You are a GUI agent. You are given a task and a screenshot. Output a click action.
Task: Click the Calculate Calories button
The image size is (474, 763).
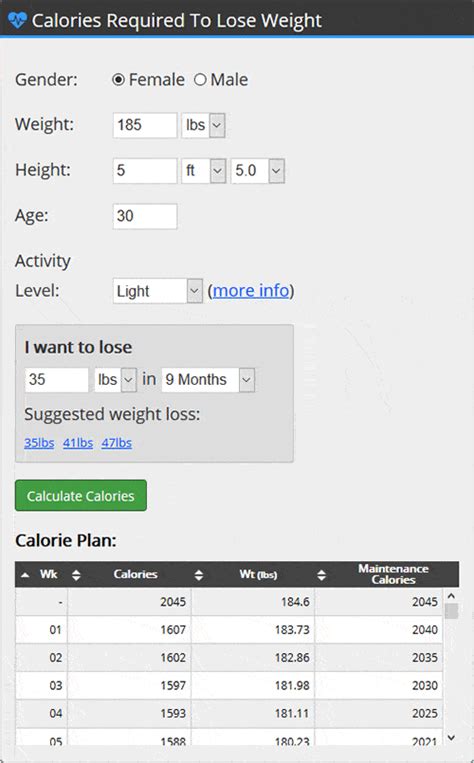pyautogui.click(x=81, y=496)
